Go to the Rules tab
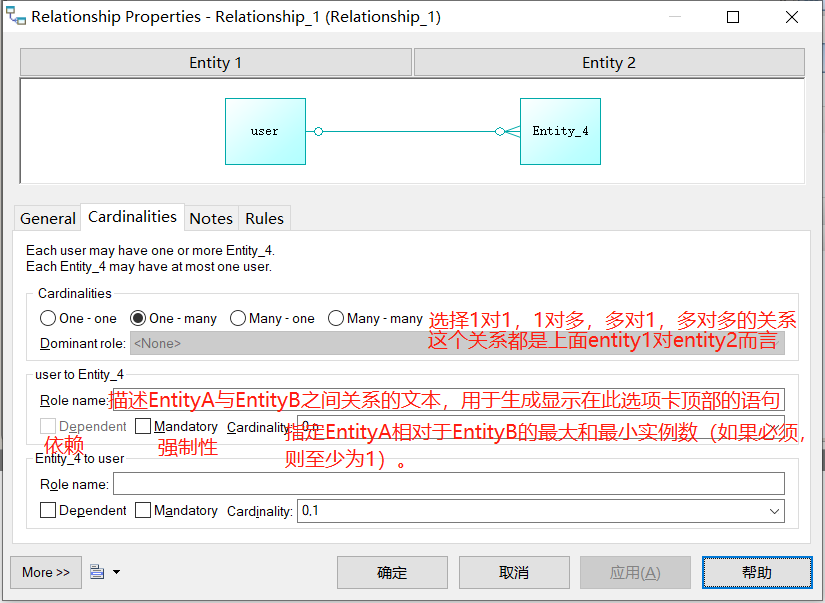This screenshot has height=603, width=825. (263, 218)
